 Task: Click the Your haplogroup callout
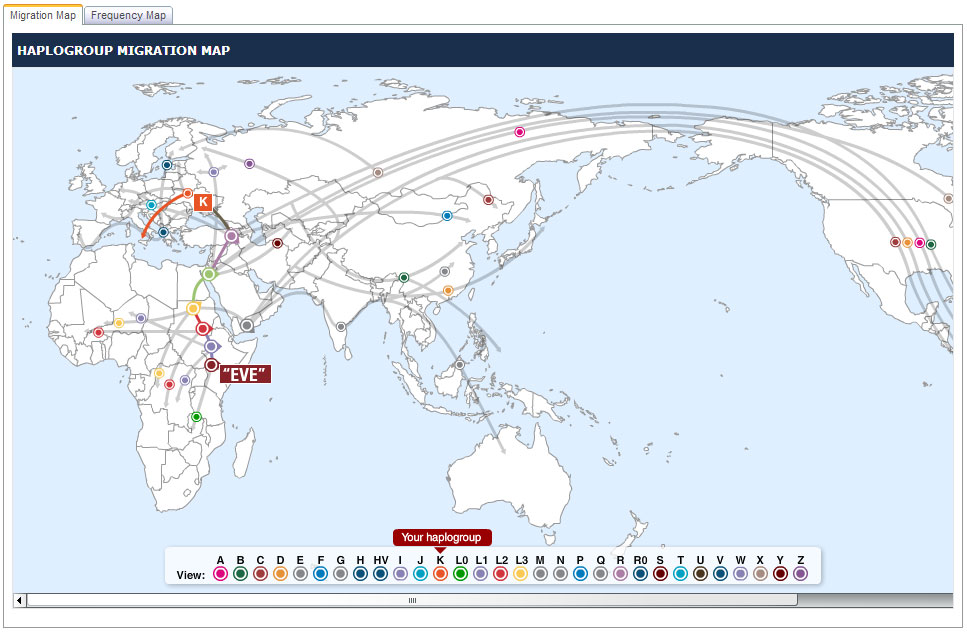pos(441,537)
